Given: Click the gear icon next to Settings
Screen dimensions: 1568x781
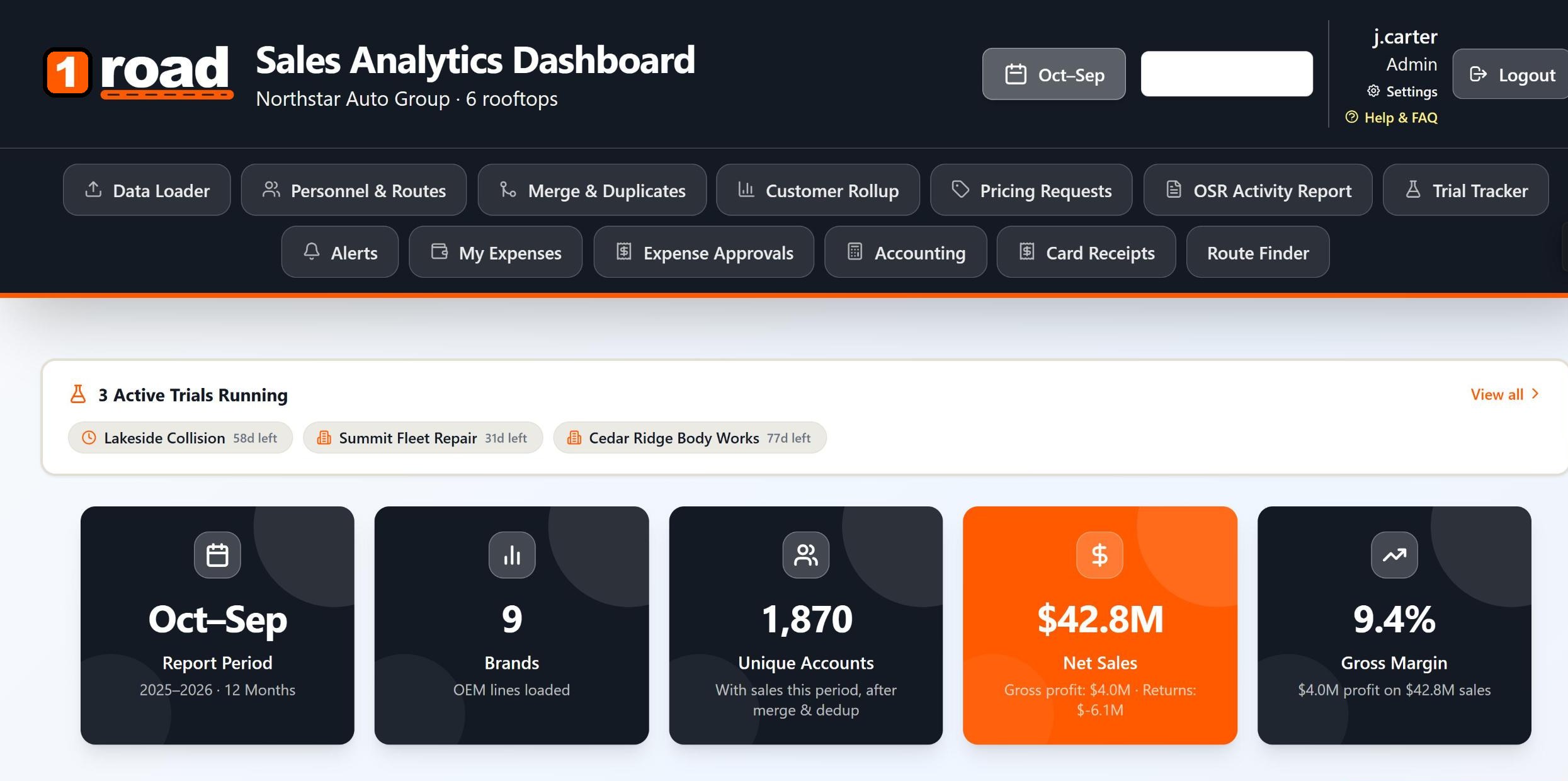Looking at the screenshot, I should (x=1373, y=91).
